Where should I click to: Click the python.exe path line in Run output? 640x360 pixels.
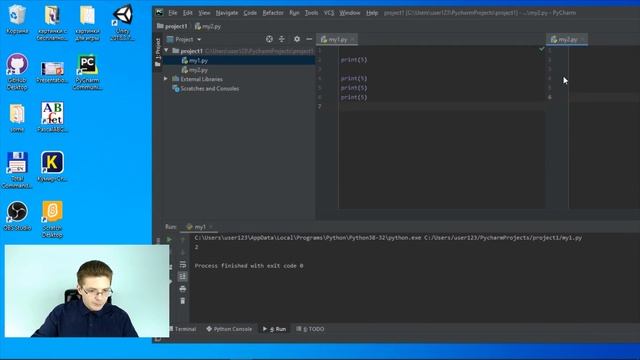(x=388, y=238)
